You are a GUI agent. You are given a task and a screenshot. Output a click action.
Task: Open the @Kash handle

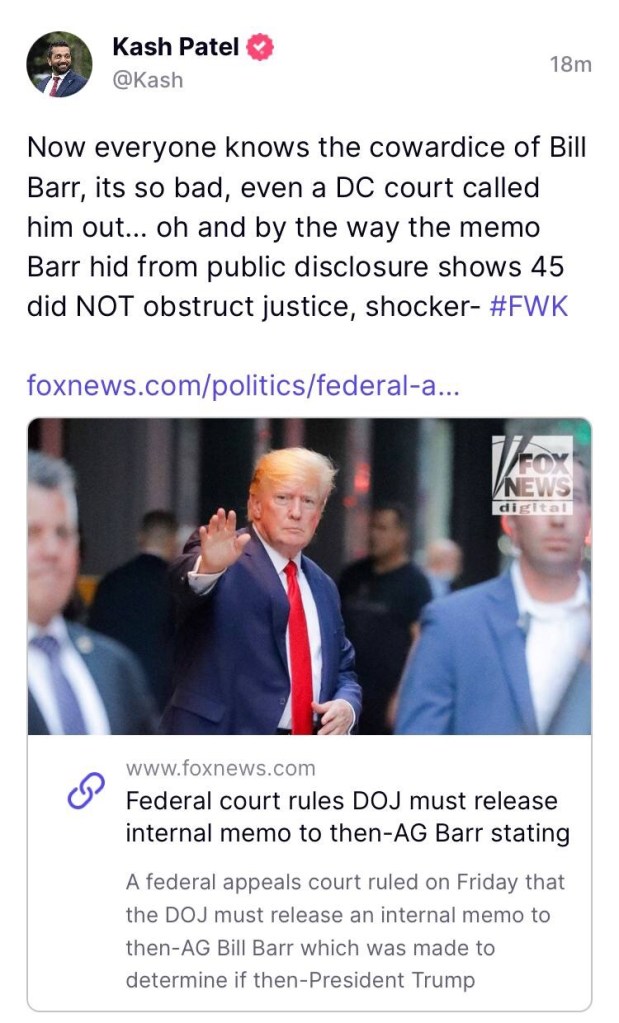tap(148, 80)
